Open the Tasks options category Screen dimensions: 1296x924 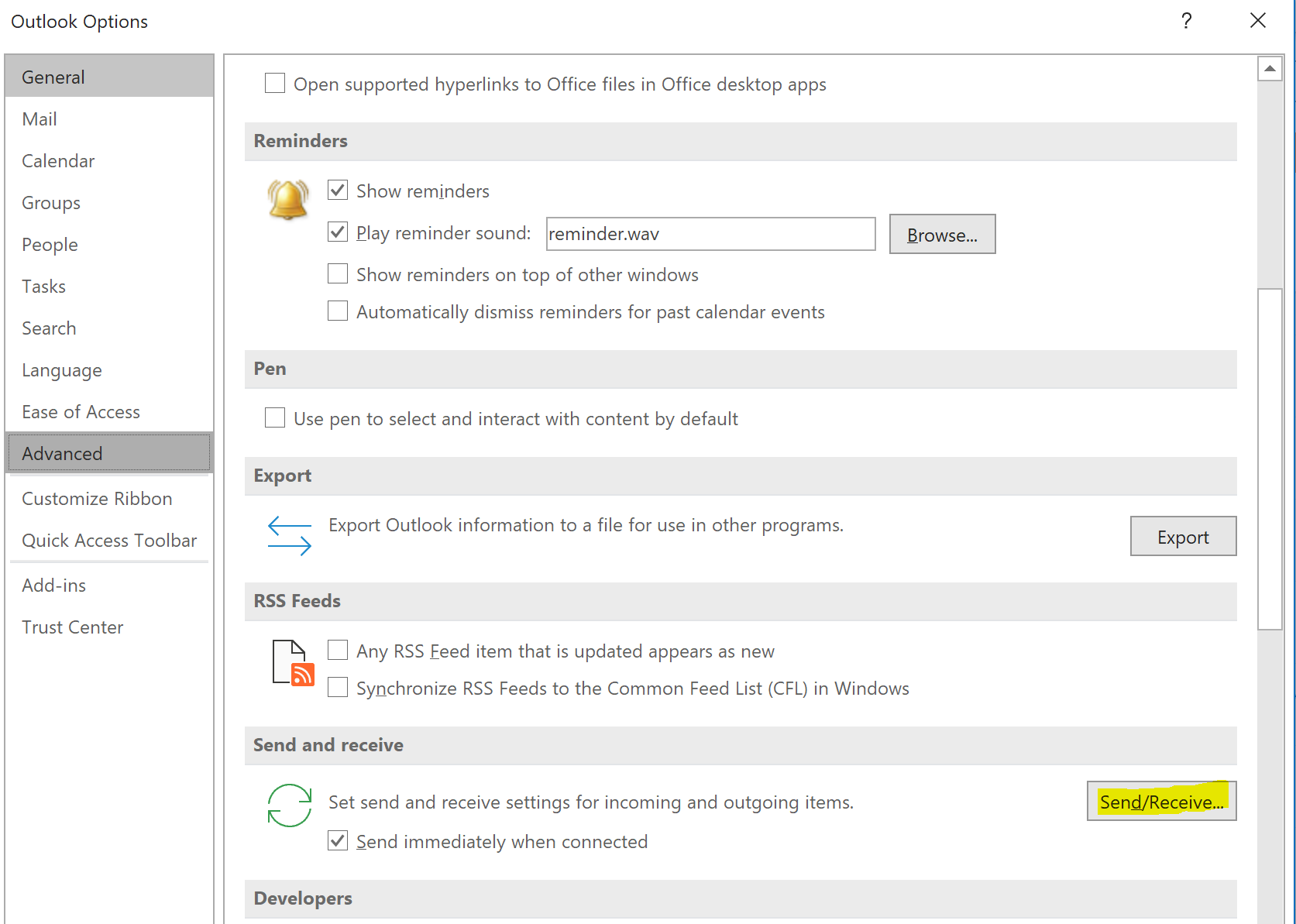pyautogui.click(x=109, y=286)
